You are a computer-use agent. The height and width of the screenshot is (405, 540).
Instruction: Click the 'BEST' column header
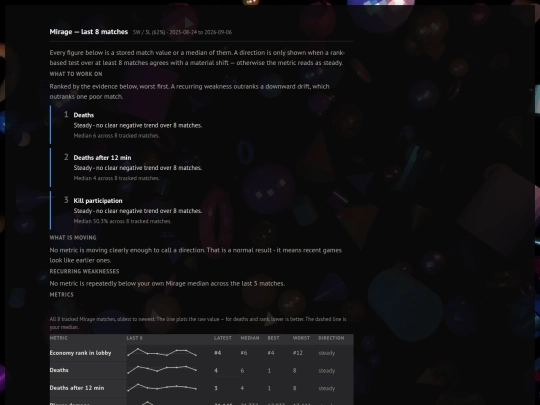(x=273, y=338)
